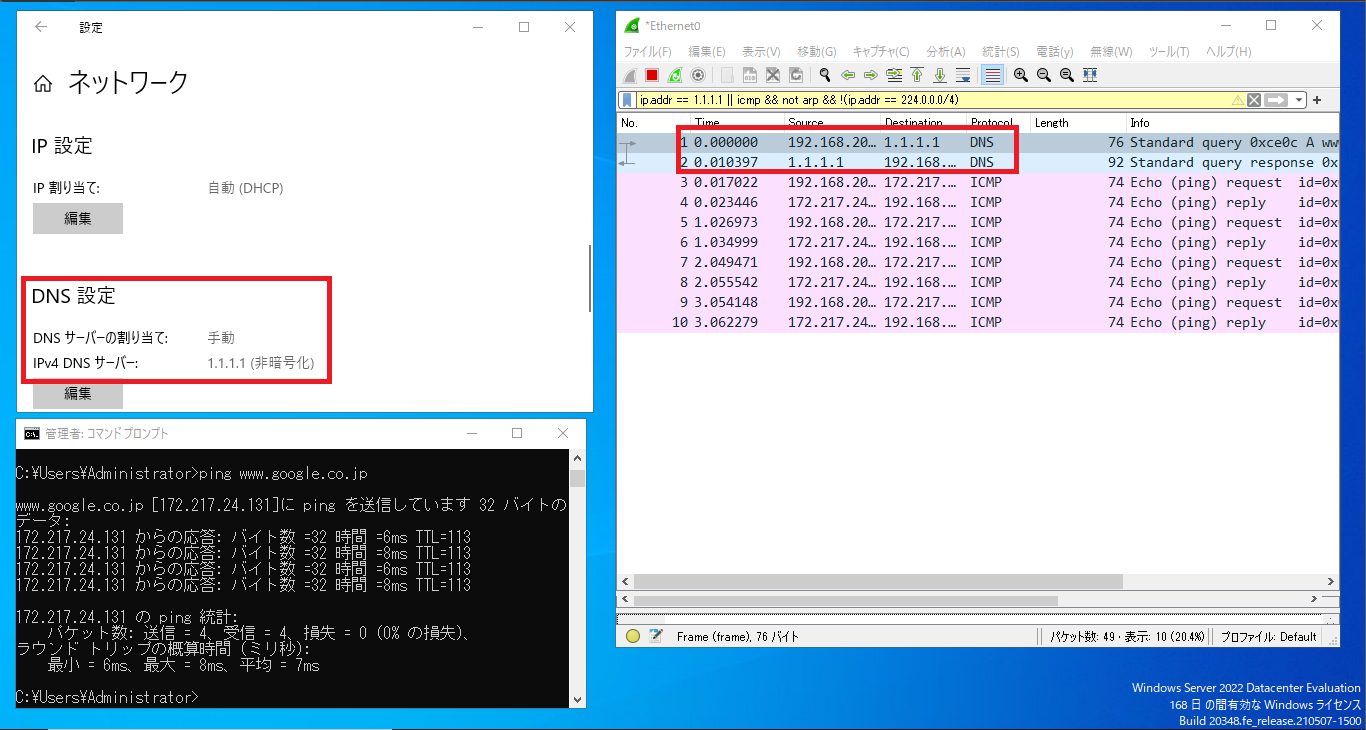Zoom in on Wireshark text
Screen dimensions: 1366x730
pos(1021,75)
